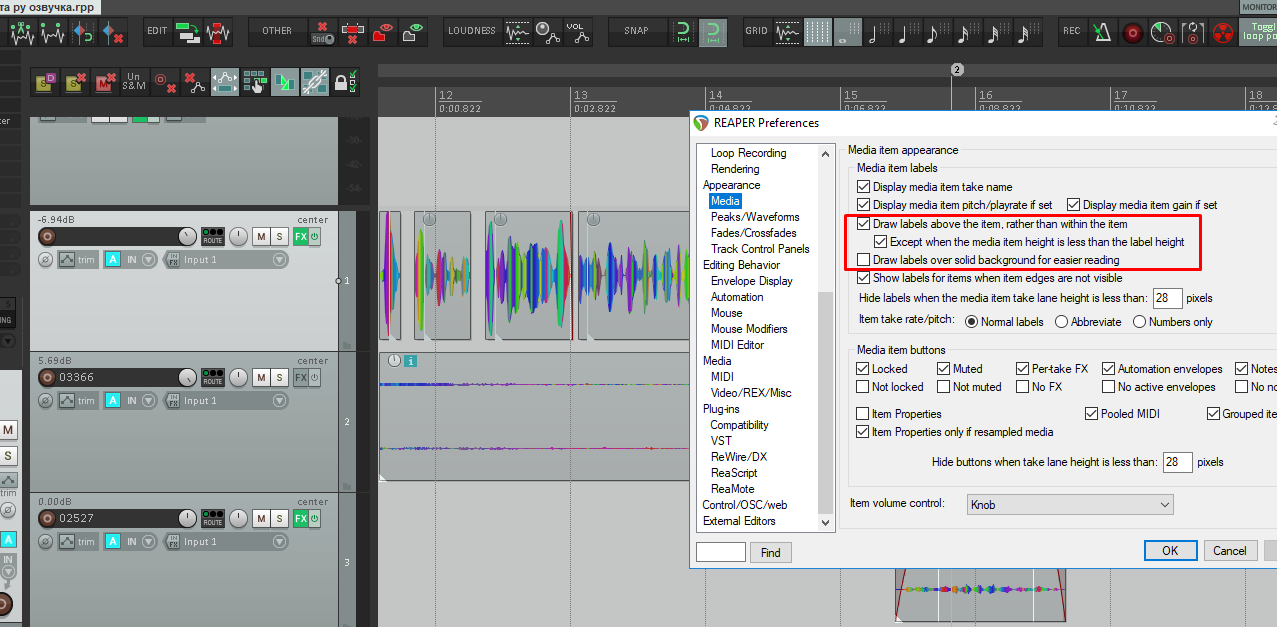Open MIDI Editor preferences page
Viewport: 1277px width, 627px height.
click(x=737, y=345)
